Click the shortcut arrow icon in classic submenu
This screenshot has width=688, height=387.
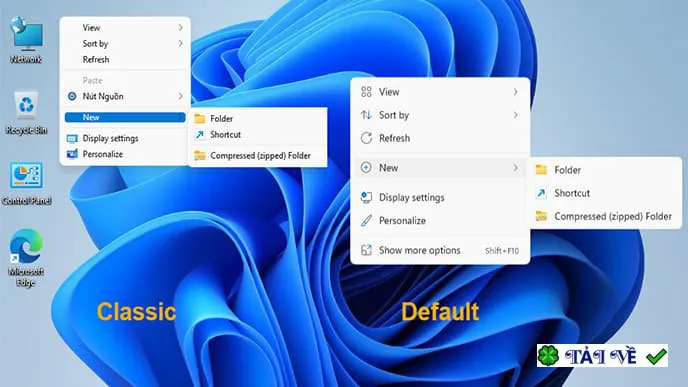point(200,135)
